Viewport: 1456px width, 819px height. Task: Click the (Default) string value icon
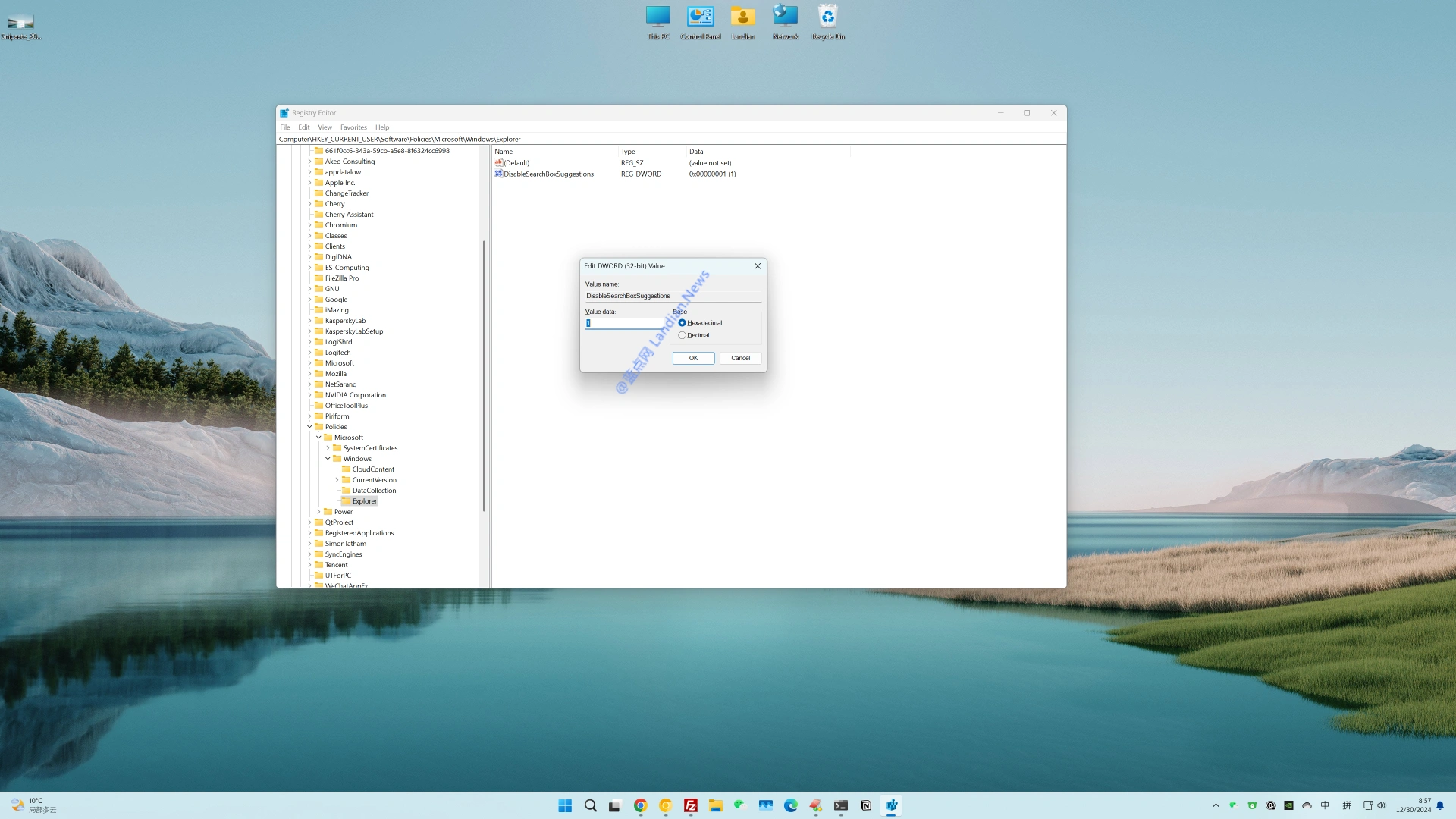(498, 162)
